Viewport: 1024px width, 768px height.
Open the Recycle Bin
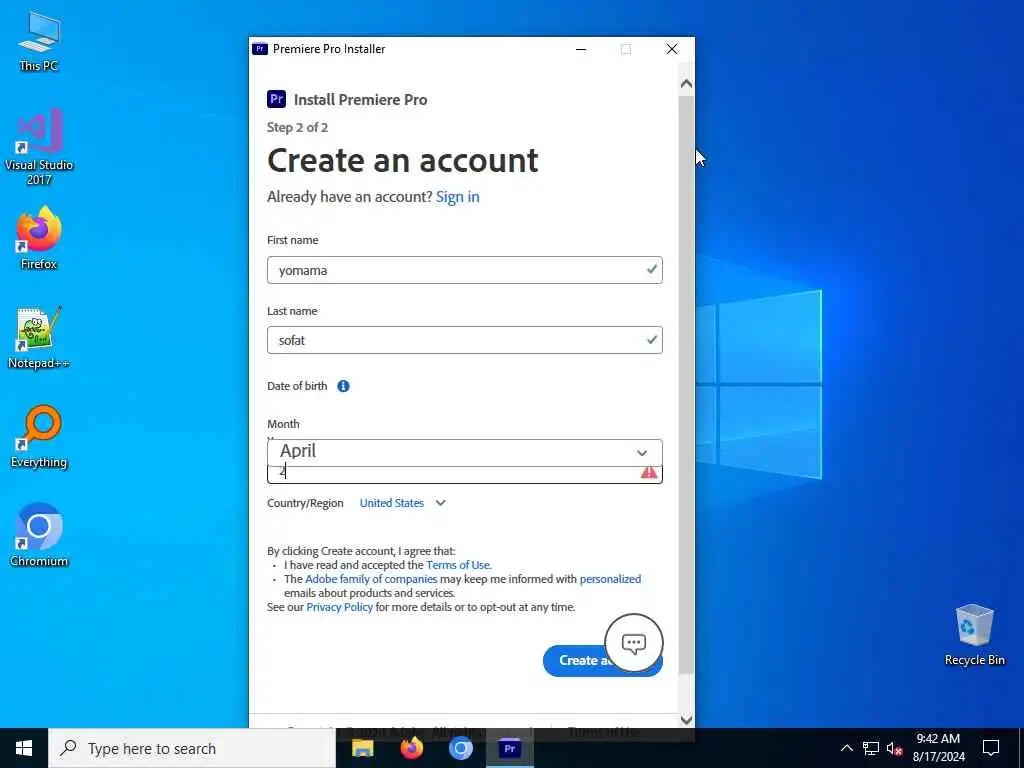(974, 635)
